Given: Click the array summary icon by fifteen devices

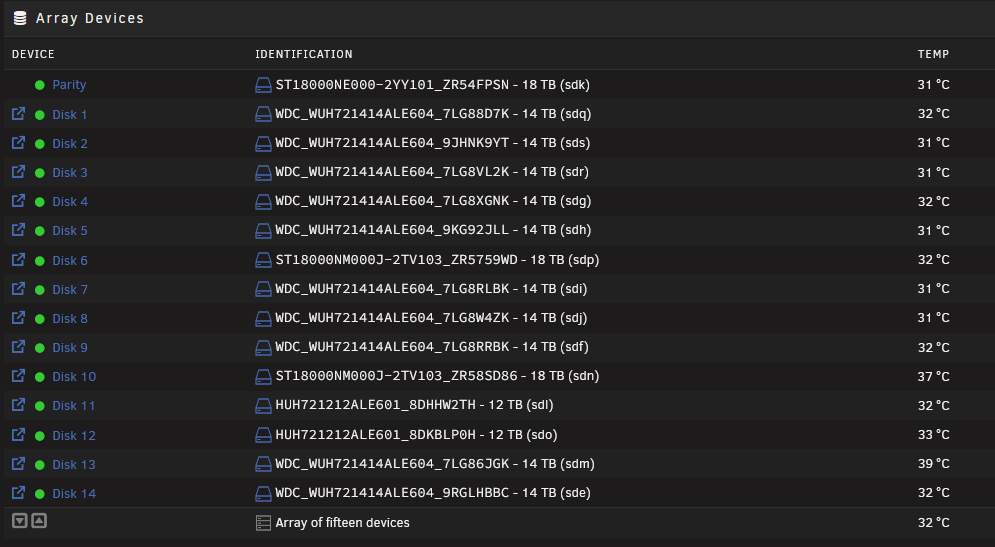Looking at the screenshot, I should tap(263, 523).
